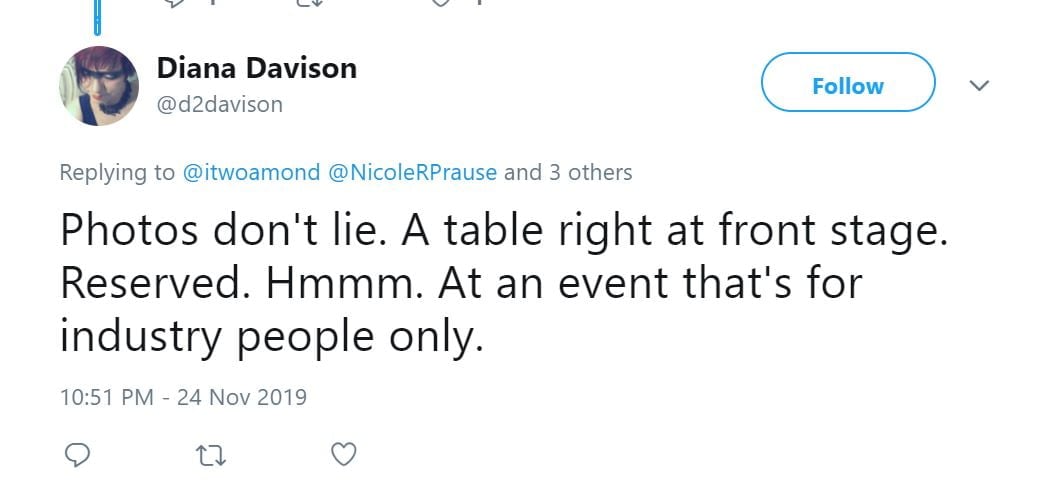Open the Diana Davison display name

(x=256, y=68)
